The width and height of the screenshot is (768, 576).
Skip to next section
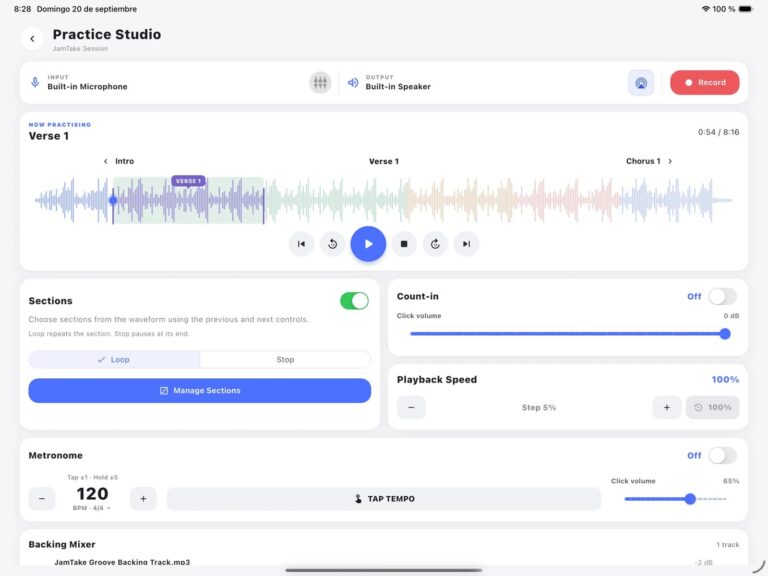click(466, 244)
